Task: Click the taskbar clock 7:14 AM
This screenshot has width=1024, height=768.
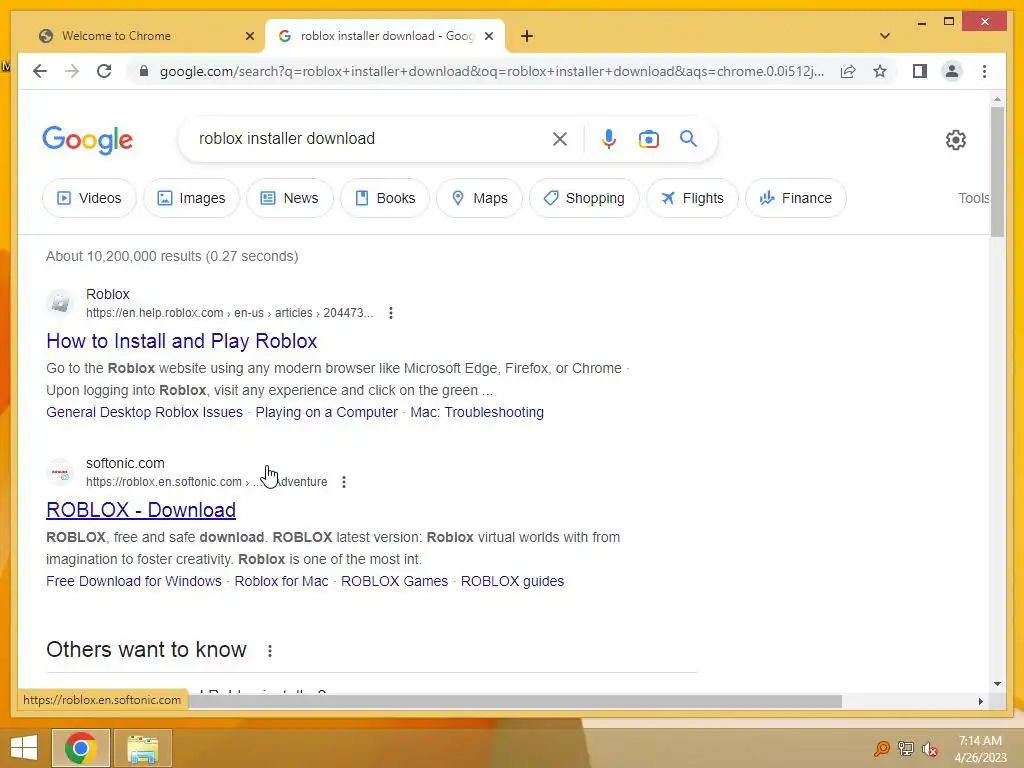Action: (x=980, y=741)
